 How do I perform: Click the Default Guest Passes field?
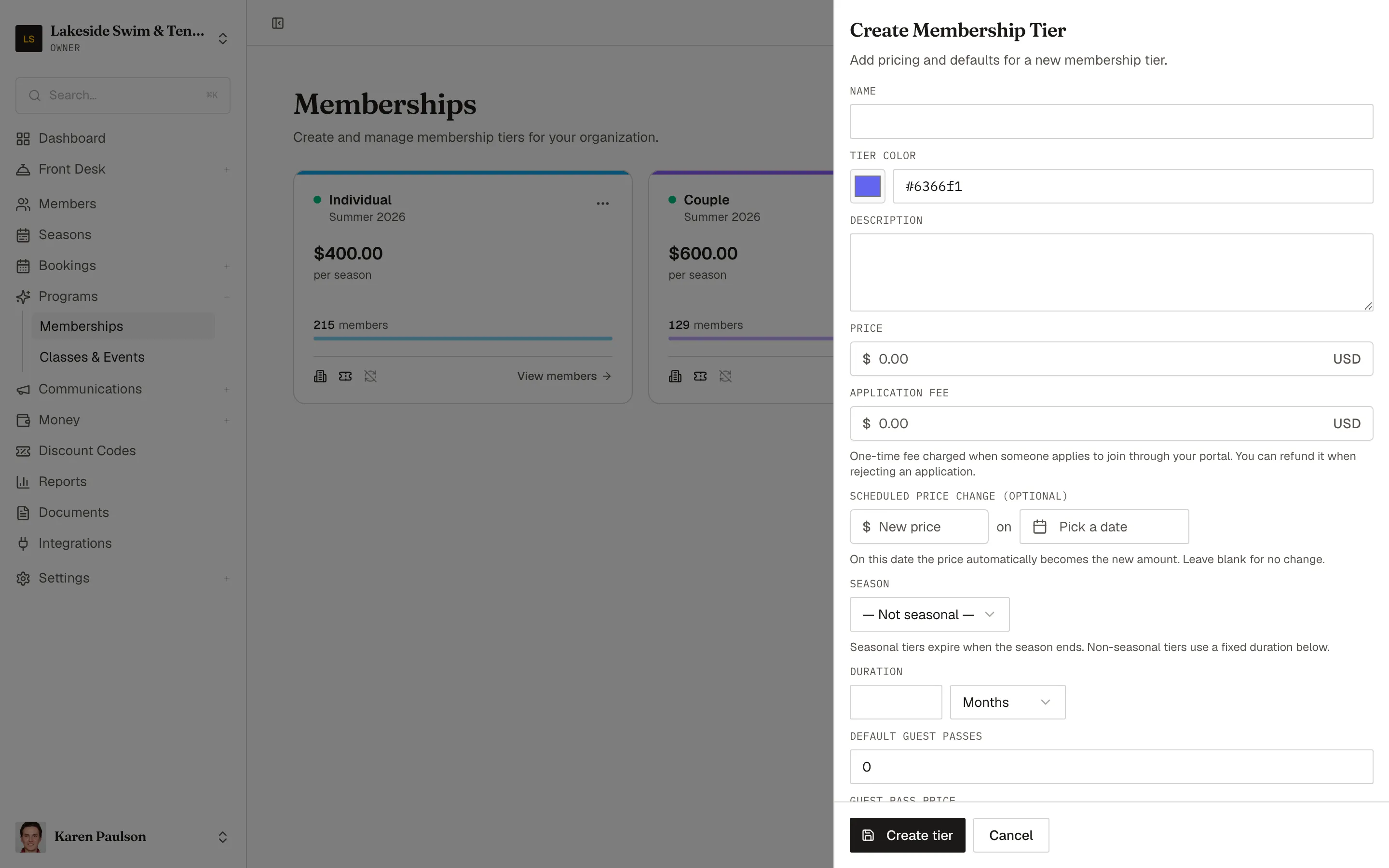[1111, 767]
